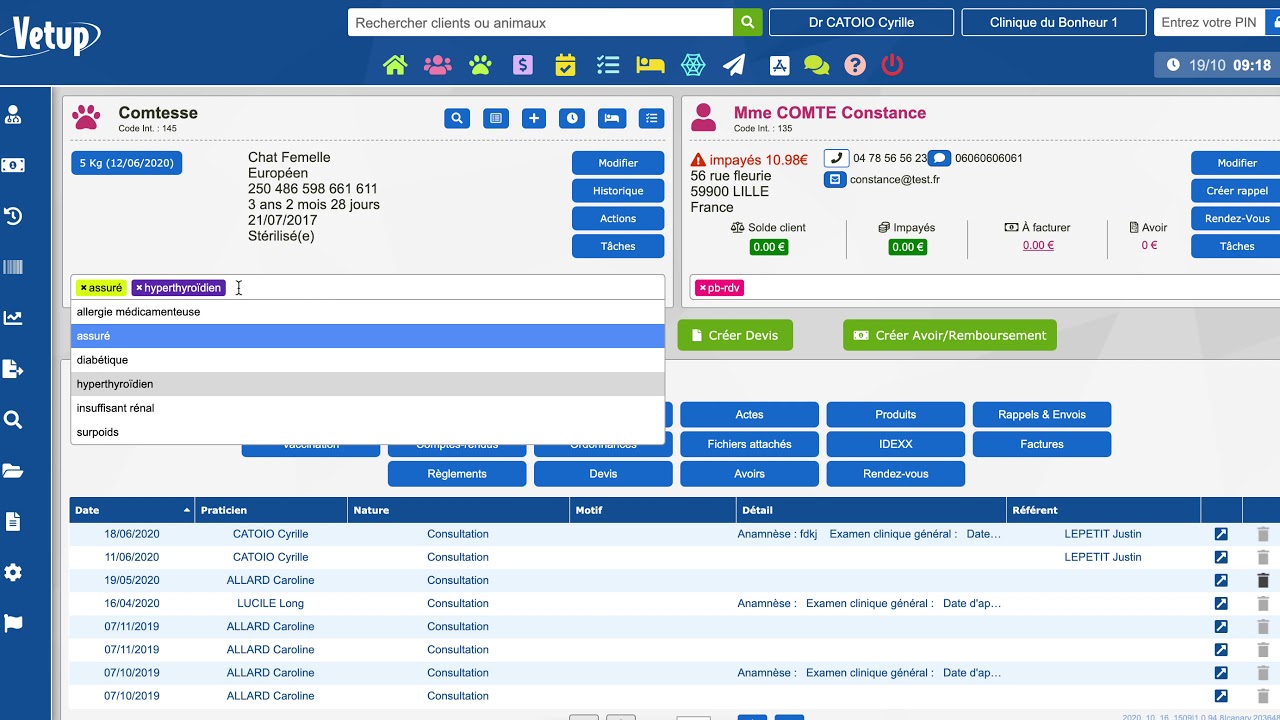The width and height of the screenshot is (1280, 720).
Task: Open statistics chart icon in sidebar
Action: click(13, 318)
